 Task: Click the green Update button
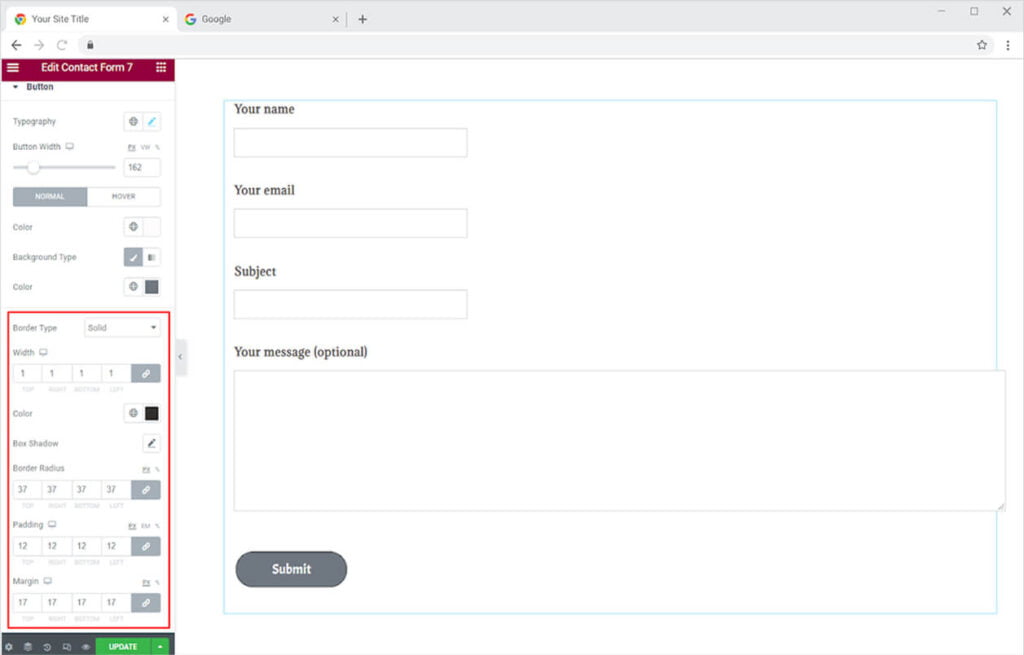[x=123, y=647]
